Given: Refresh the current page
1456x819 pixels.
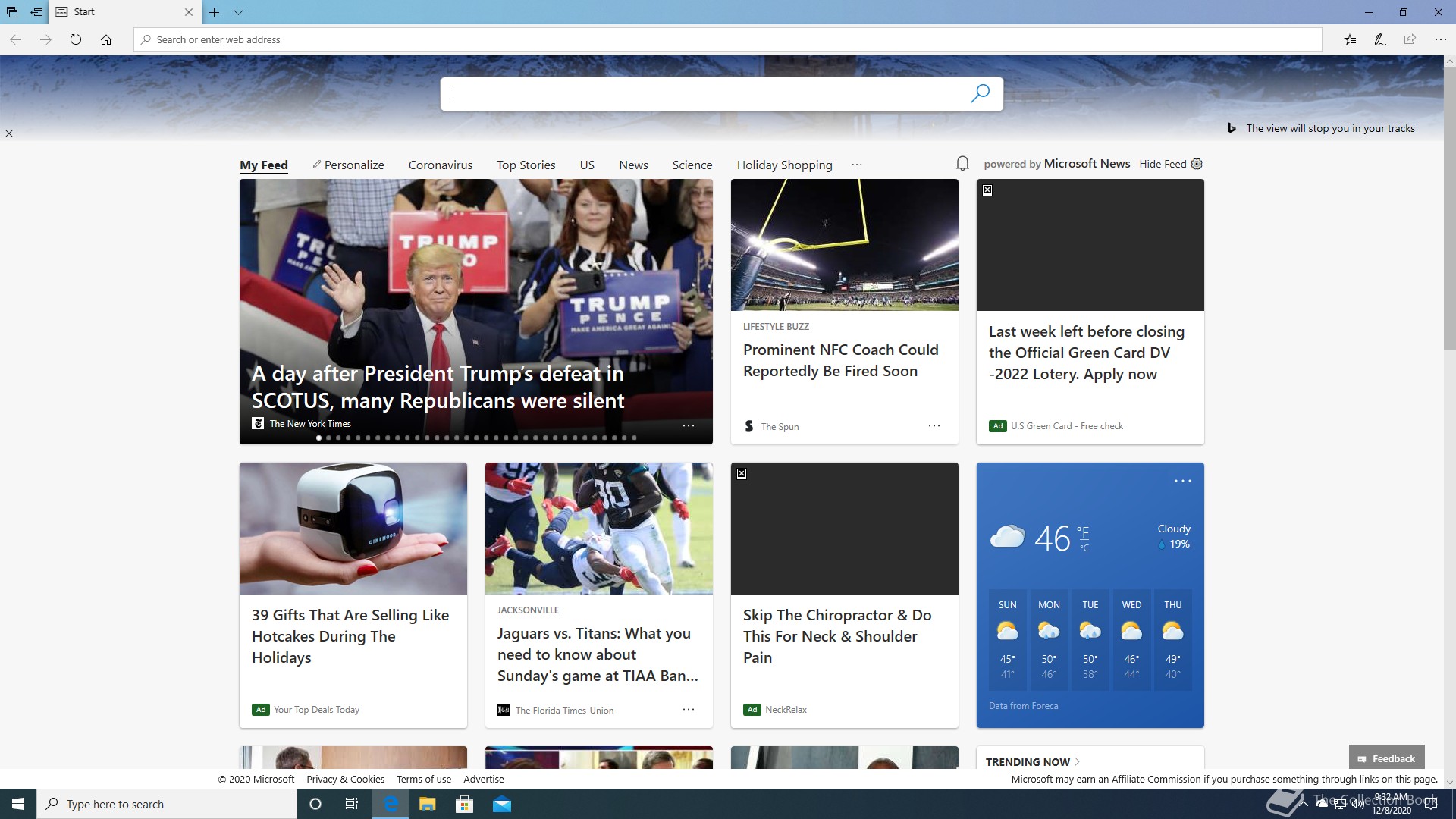Looking at the screenshot, I should click(x=76, y=39).
